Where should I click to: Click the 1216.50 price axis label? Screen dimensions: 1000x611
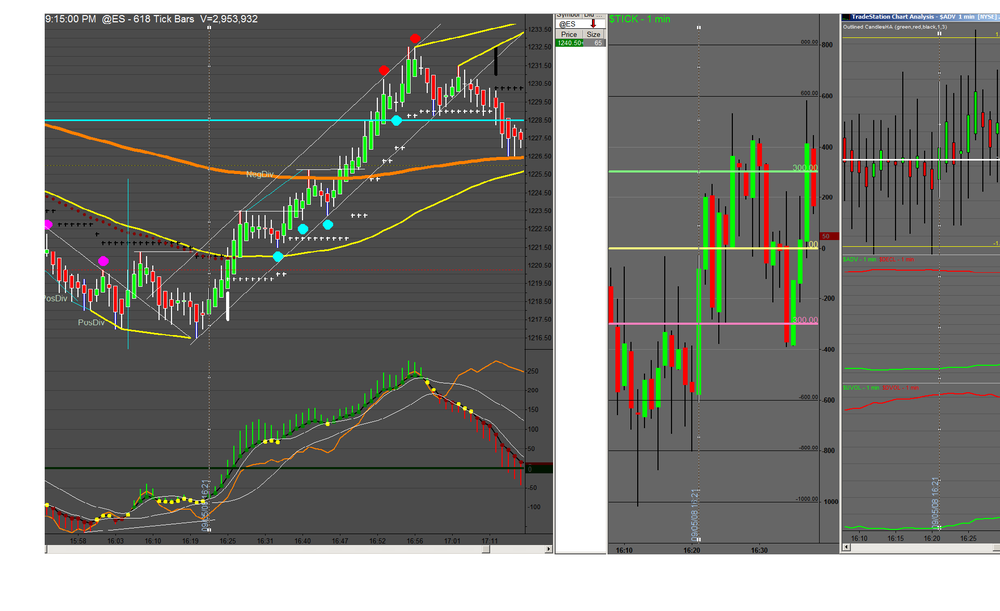pyautogui.click(x=540, y=338)
